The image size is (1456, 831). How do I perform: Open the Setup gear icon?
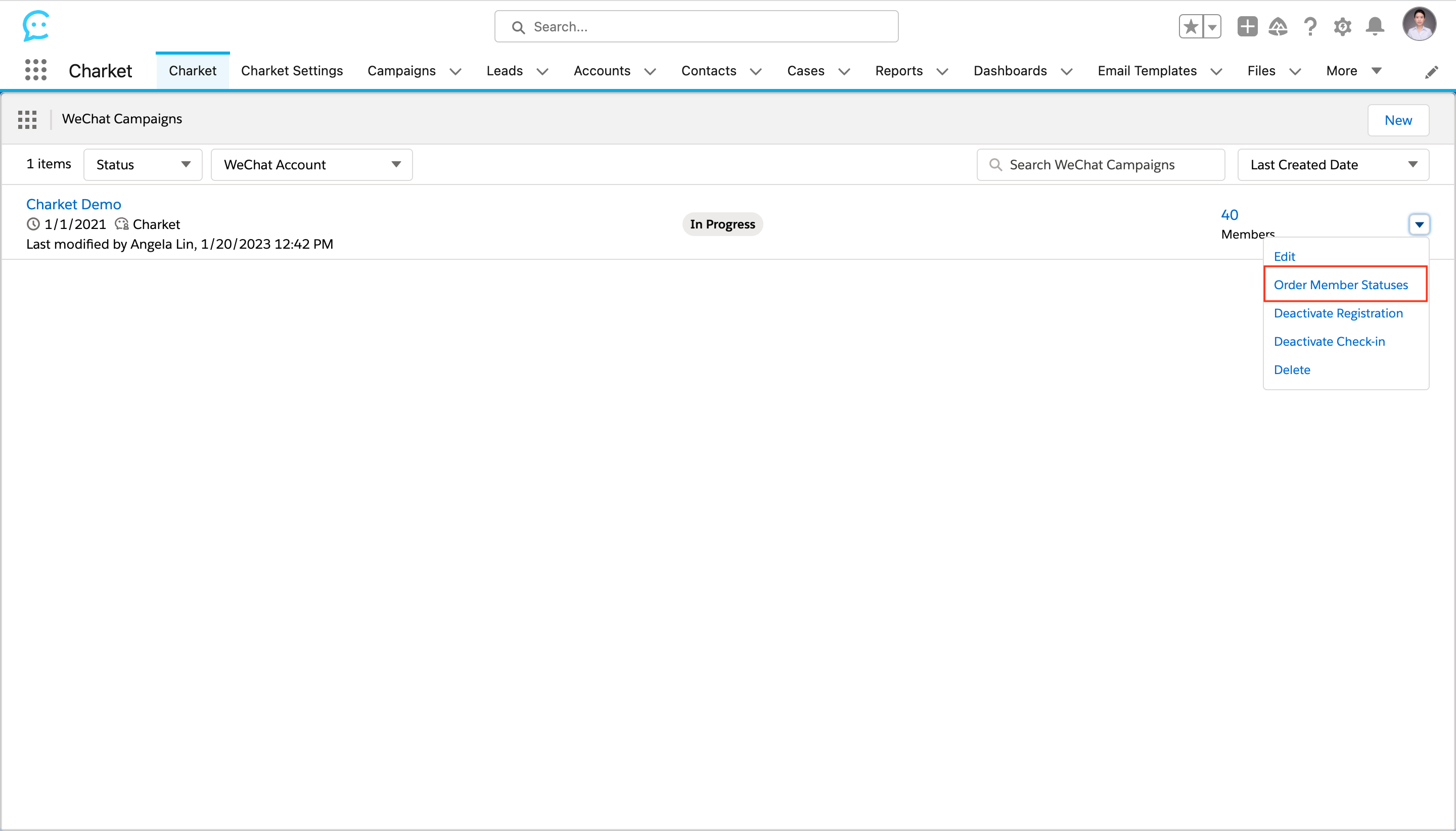[x=1342, y=27]
